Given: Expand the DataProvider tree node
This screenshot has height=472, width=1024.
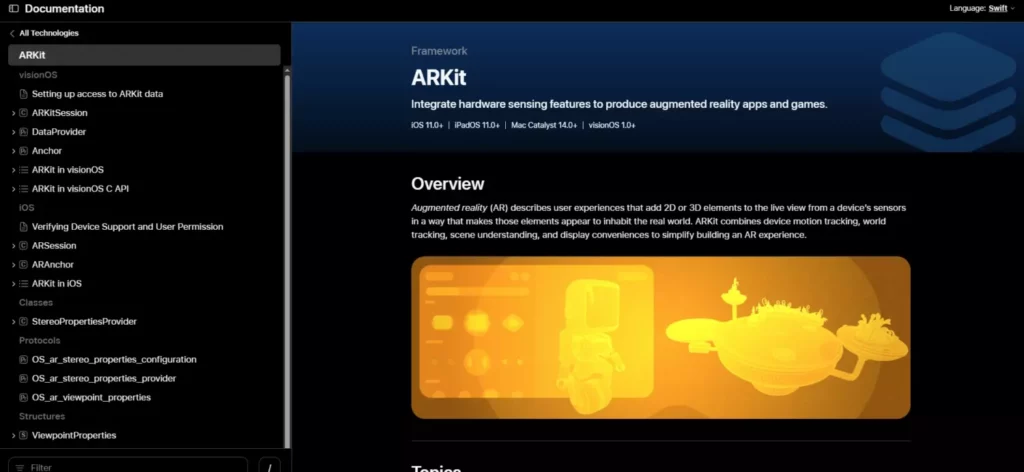Looking at the screenshot, I should [x=14, y=132].
